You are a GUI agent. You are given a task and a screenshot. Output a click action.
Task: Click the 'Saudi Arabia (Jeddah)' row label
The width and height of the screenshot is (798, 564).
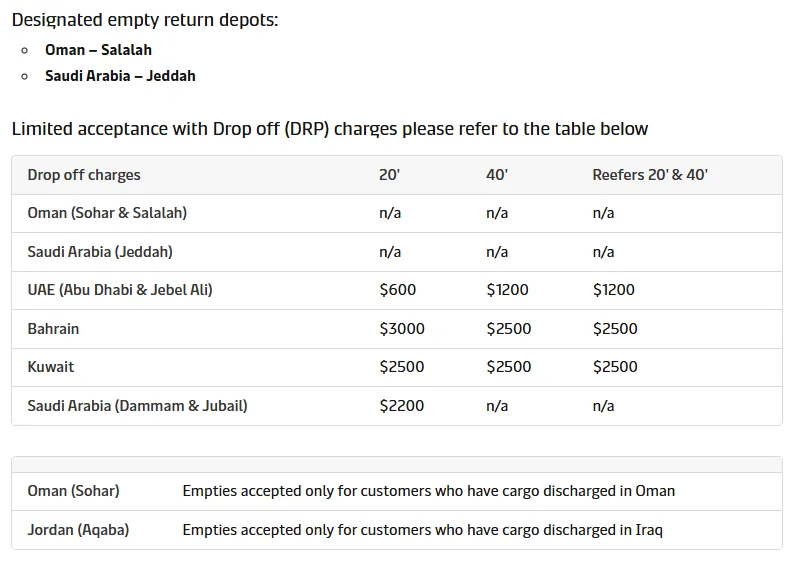pos(100,252)
